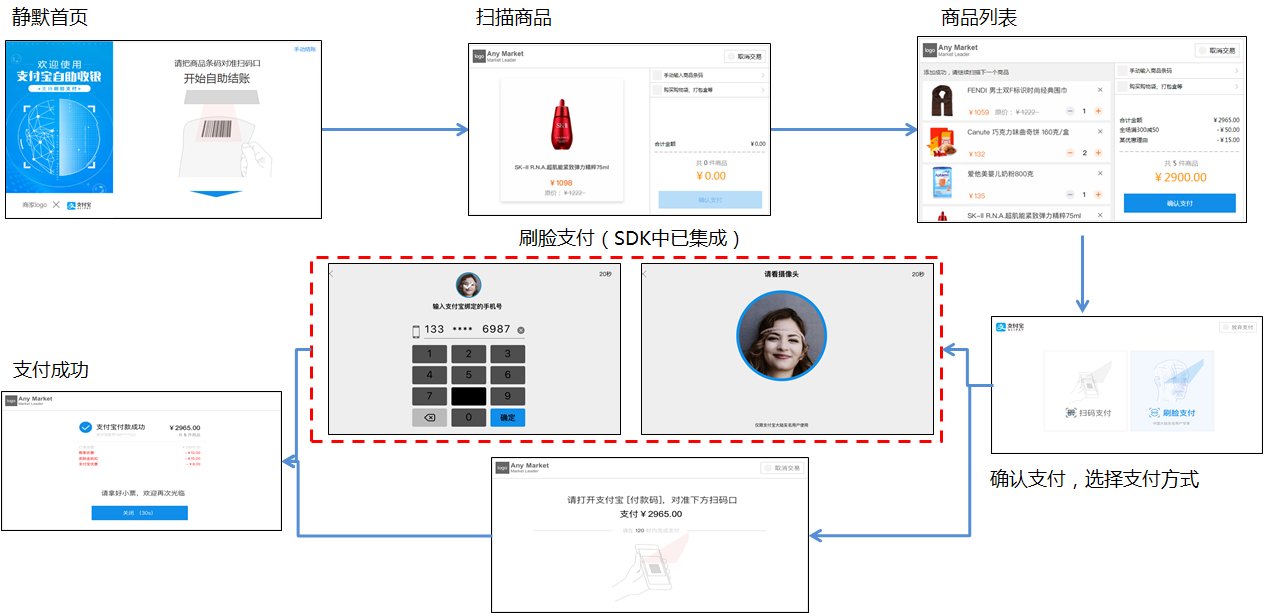Click the ¥ 2900.00 total amount
Screen dimensions: 1274x613
click(x=1180, y=177)
